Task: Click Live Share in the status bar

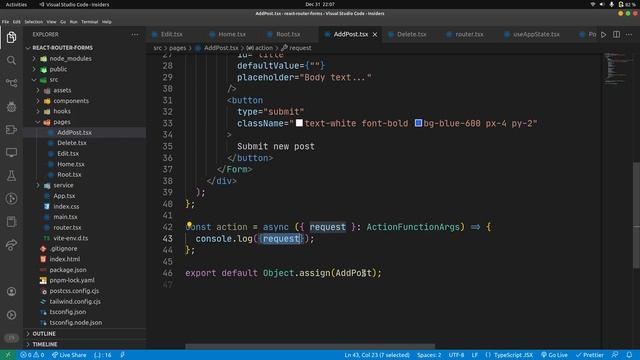Action: point(69,355)
